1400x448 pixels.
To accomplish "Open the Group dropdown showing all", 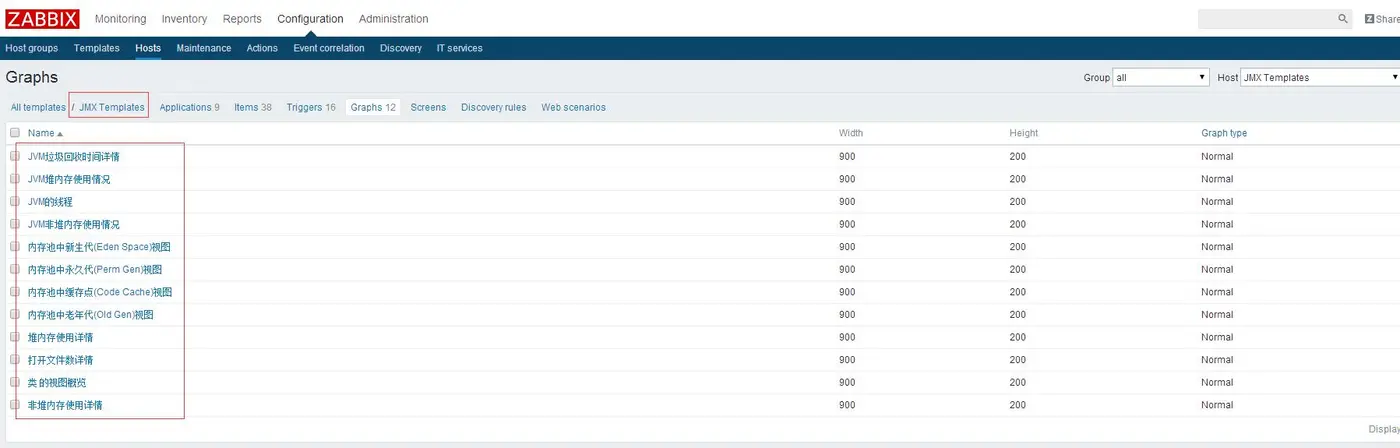I will [x=1161, y=77].
